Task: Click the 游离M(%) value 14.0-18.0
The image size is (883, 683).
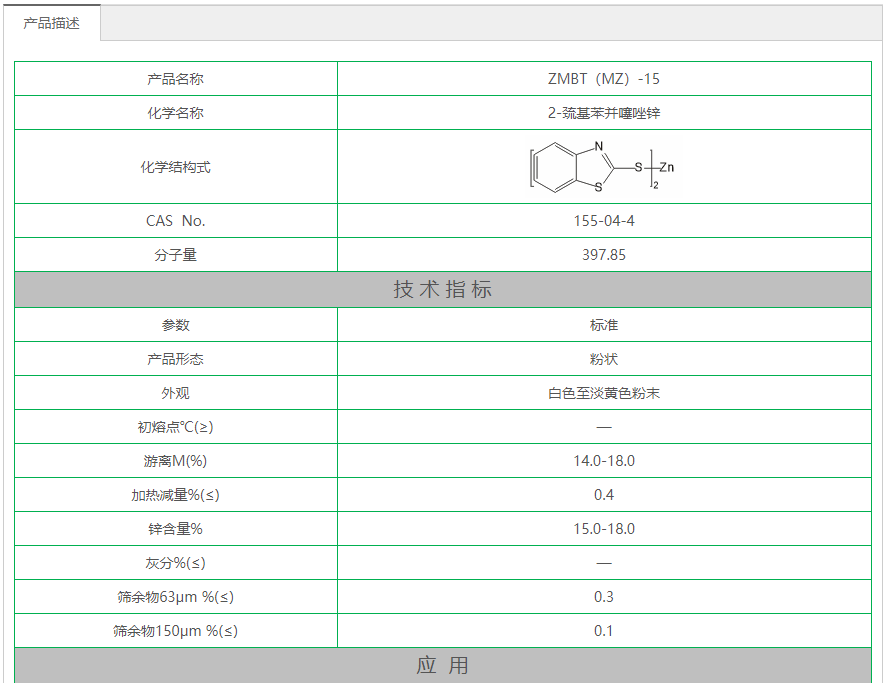Action: pyautogui.click(x=603, y=461)
